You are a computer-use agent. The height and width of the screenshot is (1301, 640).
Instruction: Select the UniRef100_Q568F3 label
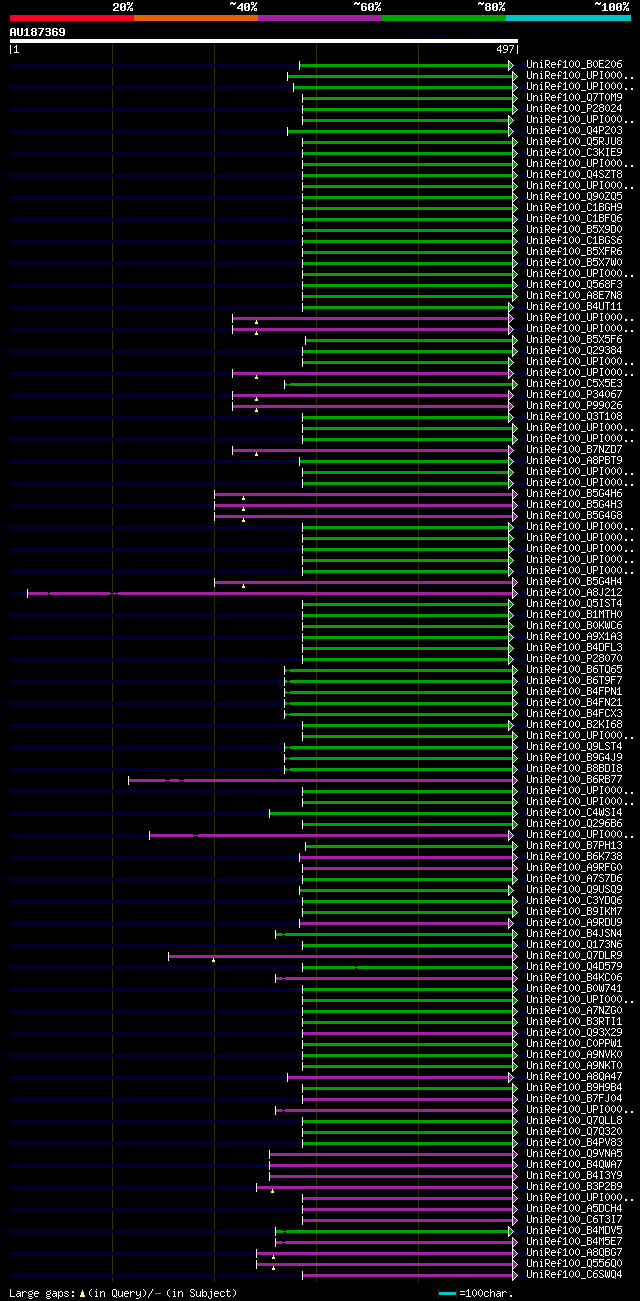tap(575, 285)
